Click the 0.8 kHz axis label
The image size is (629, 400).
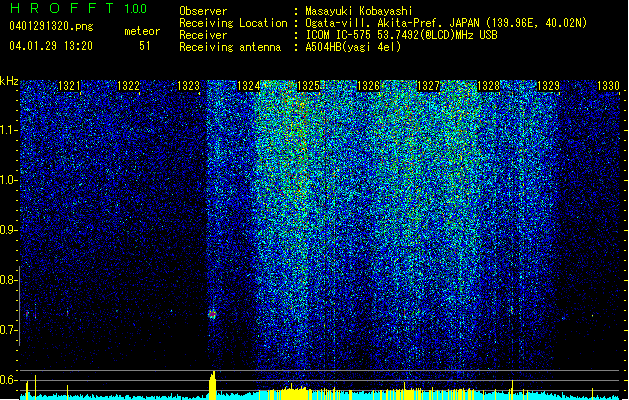(x=9, y=280)
